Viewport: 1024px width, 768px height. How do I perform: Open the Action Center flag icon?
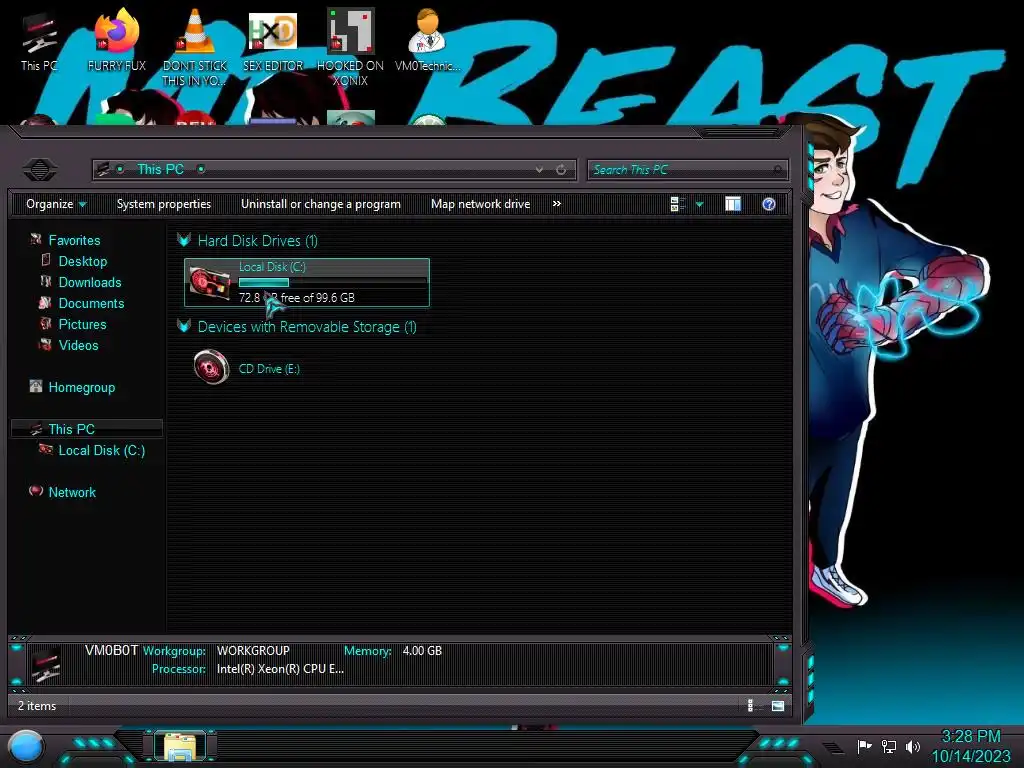[865, 746]
